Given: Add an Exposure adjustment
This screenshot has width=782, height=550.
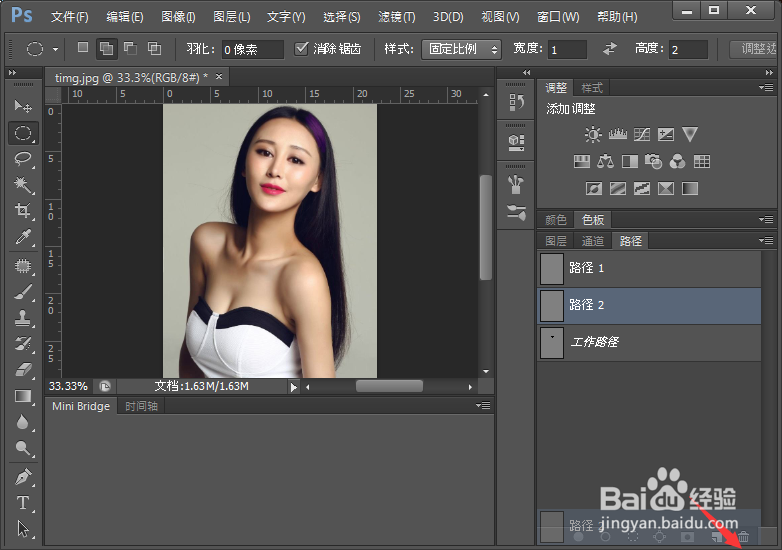Looking at the screenshot, I should 666,134.
